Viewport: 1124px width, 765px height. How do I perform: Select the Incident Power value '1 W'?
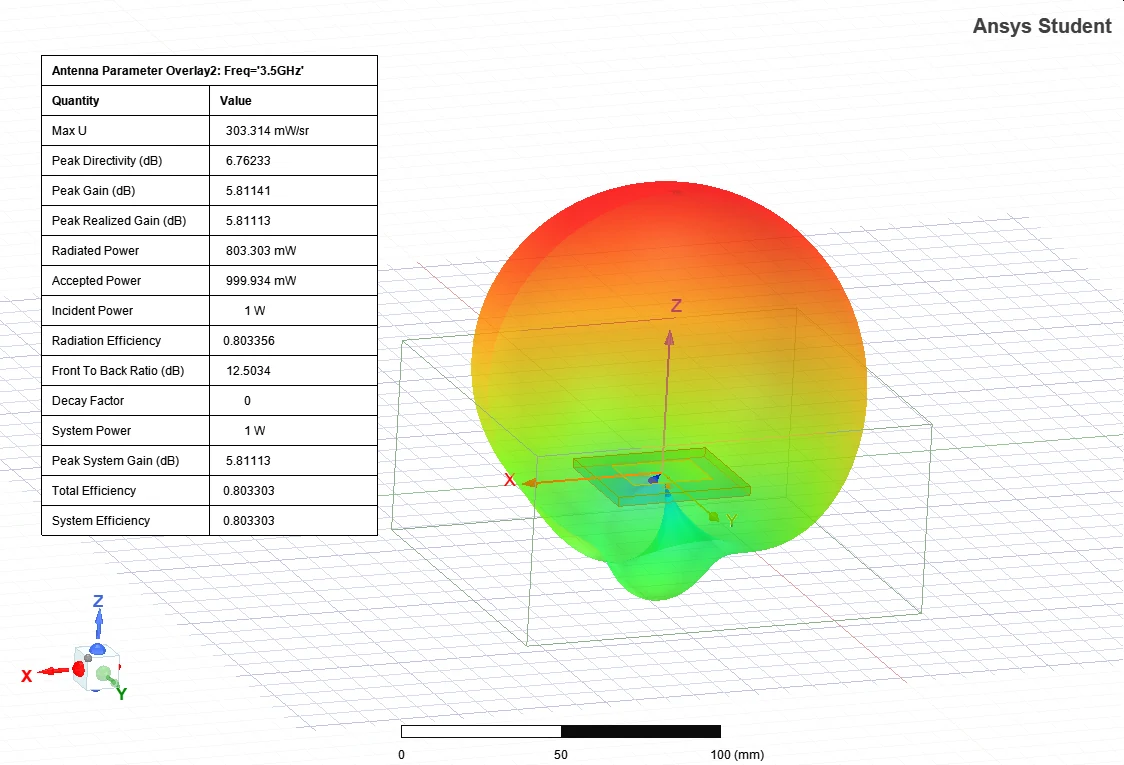click(254, 310)
